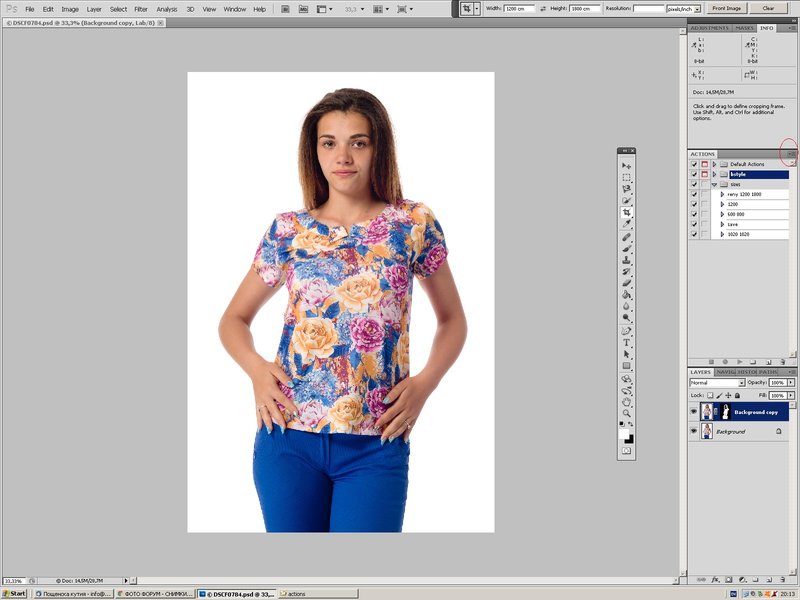Viewport: 800px width, 600px height.
Task: Expand the Default Actions folder
Action: tap(714, 164)
